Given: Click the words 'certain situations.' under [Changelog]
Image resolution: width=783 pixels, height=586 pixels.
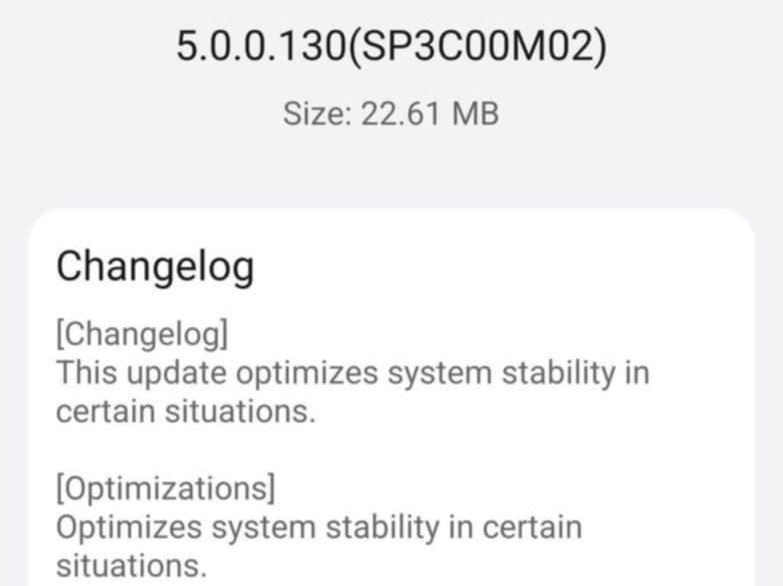Looking at the screenshot, I should pyautogui.click(x=185, y=411).
